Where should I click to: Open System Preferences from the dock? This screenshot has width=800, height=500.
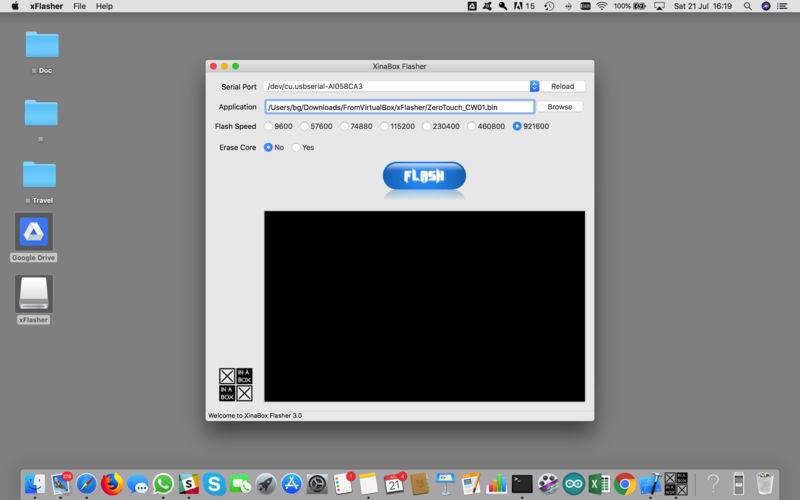point(317,484)
